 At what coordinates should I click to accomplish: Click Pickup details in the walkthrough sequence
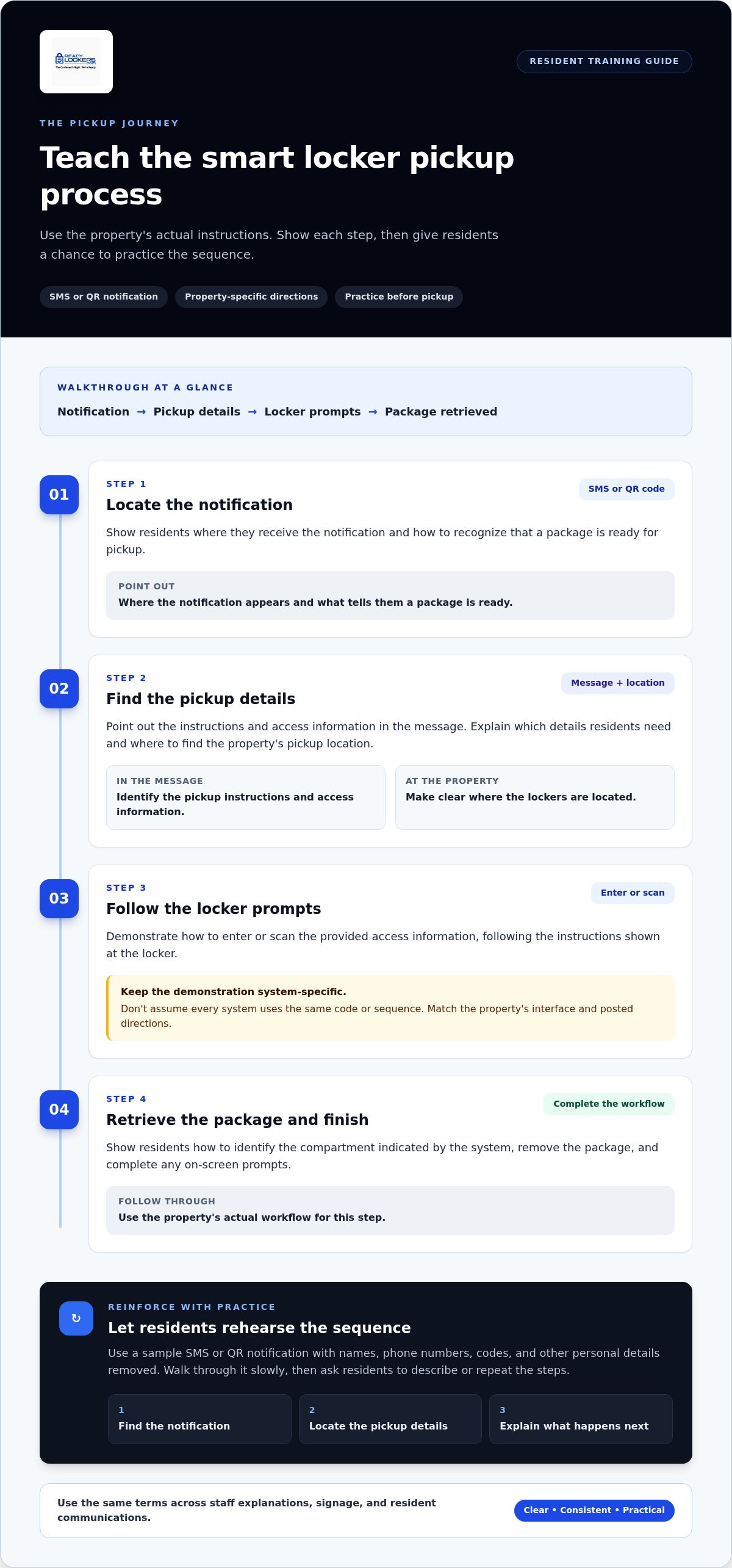[197, 412]
